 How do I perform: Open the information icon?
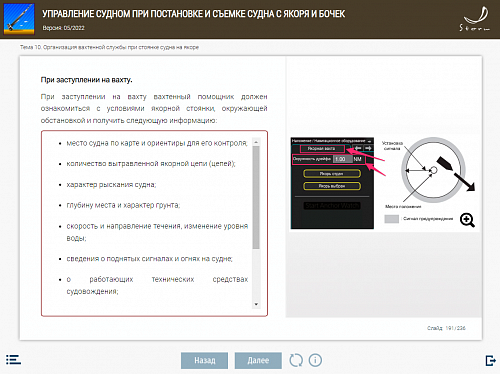[x=315, y=360]
